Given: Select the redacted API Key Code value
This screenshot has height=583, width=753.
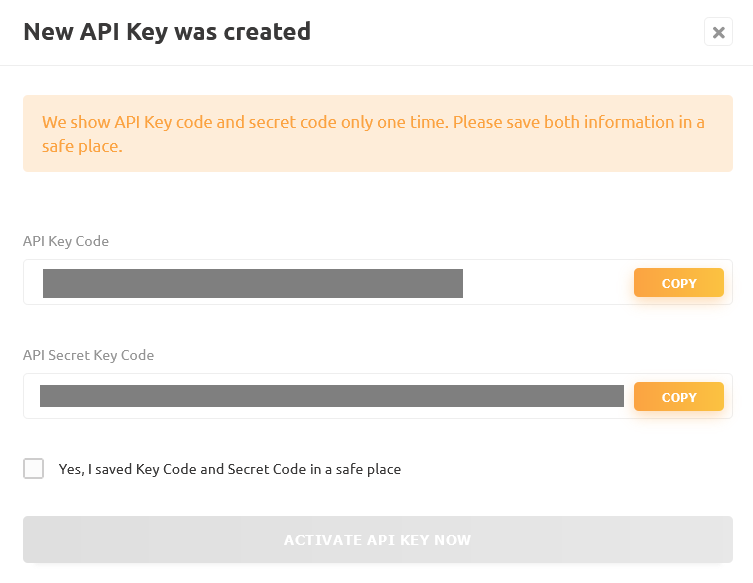Looking at the screenshot, I should [253, 283].
